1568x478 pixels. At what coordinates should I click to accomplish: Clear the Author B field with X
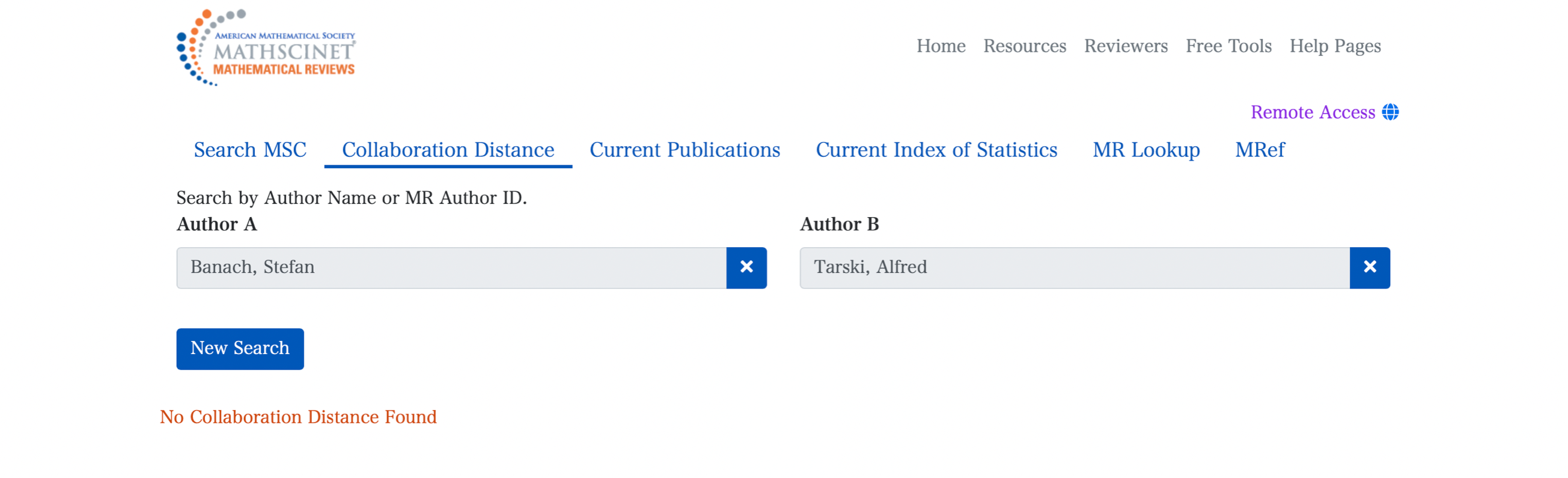(1369, 268)
